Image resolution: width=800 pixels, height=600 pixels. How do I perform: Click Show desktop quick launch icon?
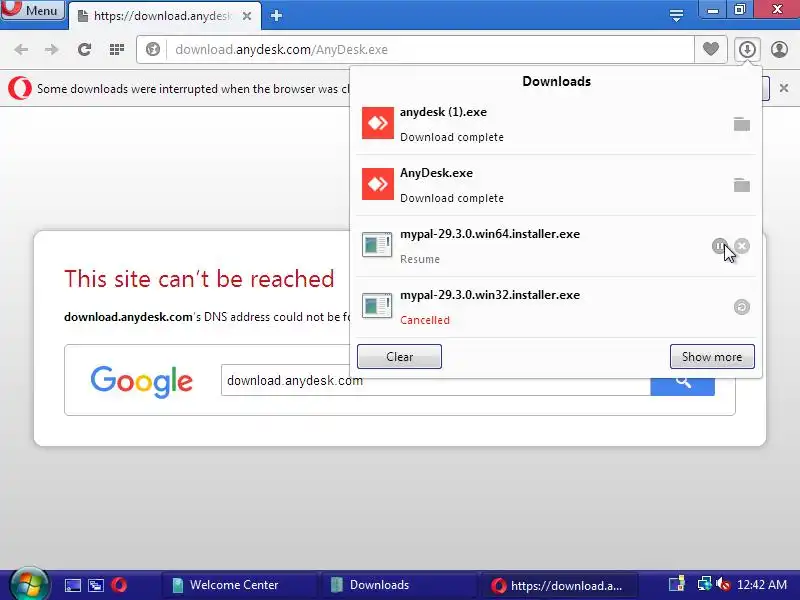point(72,585)
